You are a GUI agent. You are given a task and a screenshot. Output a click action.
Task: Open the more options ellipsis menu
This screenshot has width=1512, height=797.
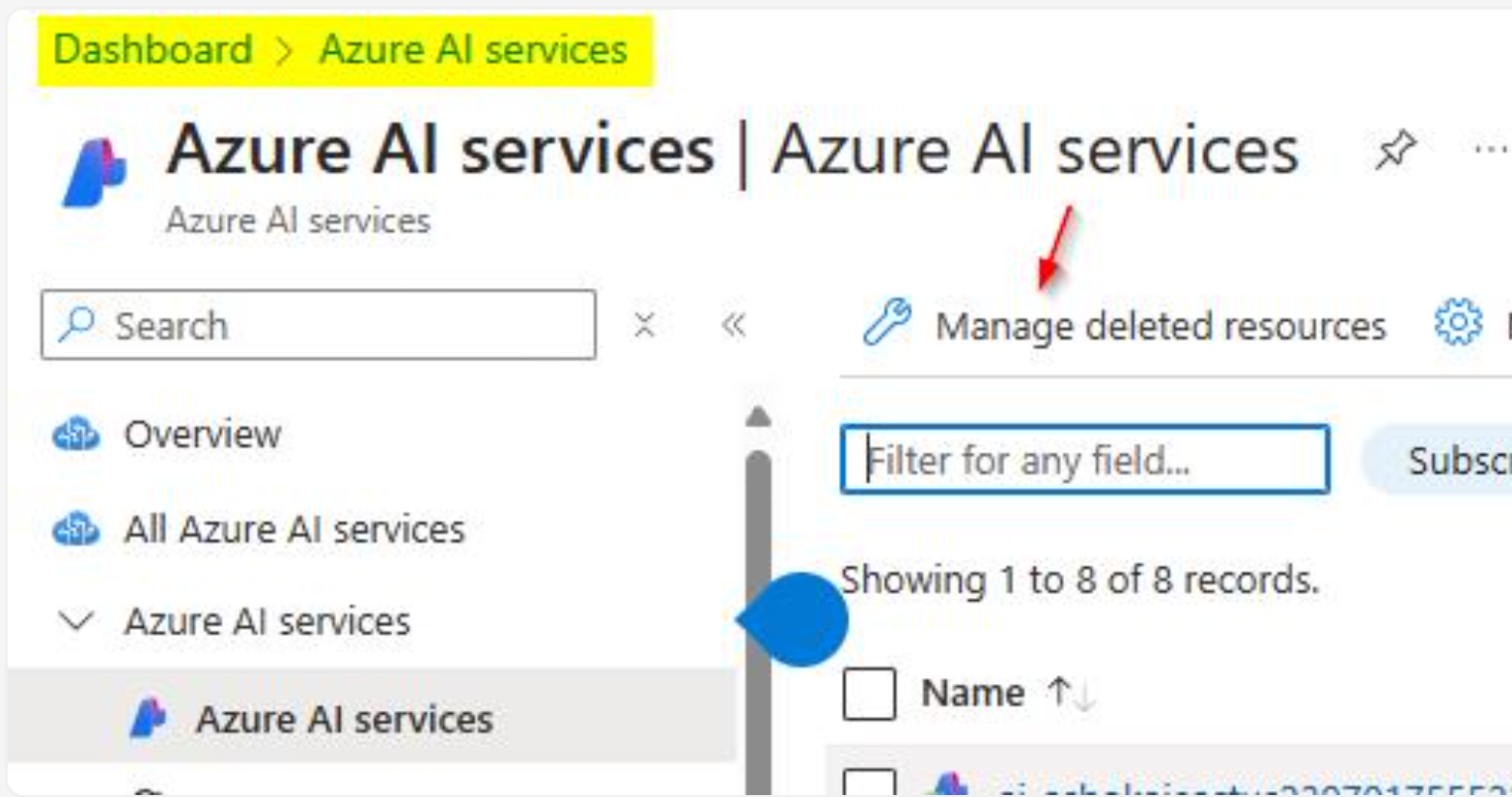[1493, 150]
